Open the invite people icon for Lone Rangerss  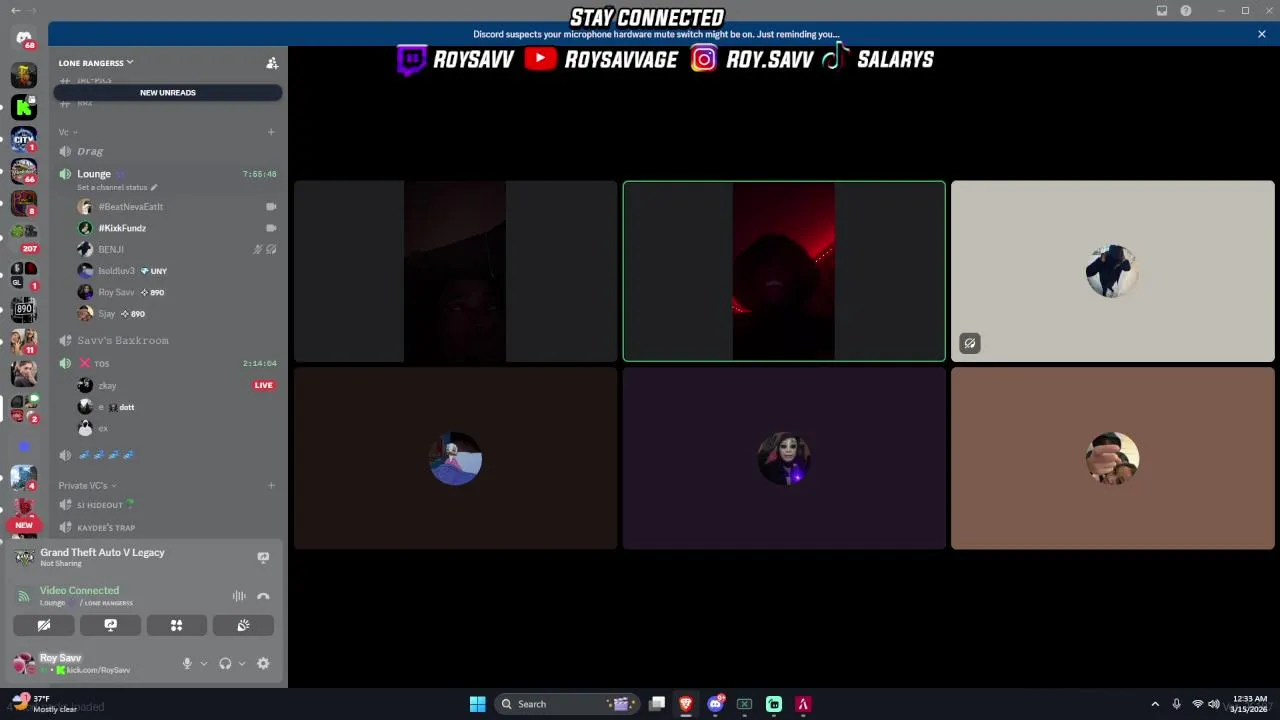point(272,63)
